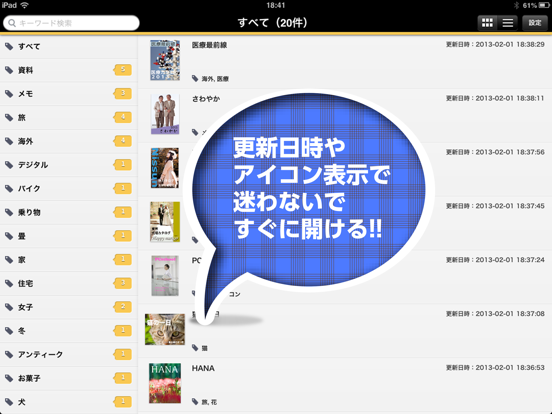Select the 資料 tag
This screenshot has width=552, height=414.
(69, 70)
